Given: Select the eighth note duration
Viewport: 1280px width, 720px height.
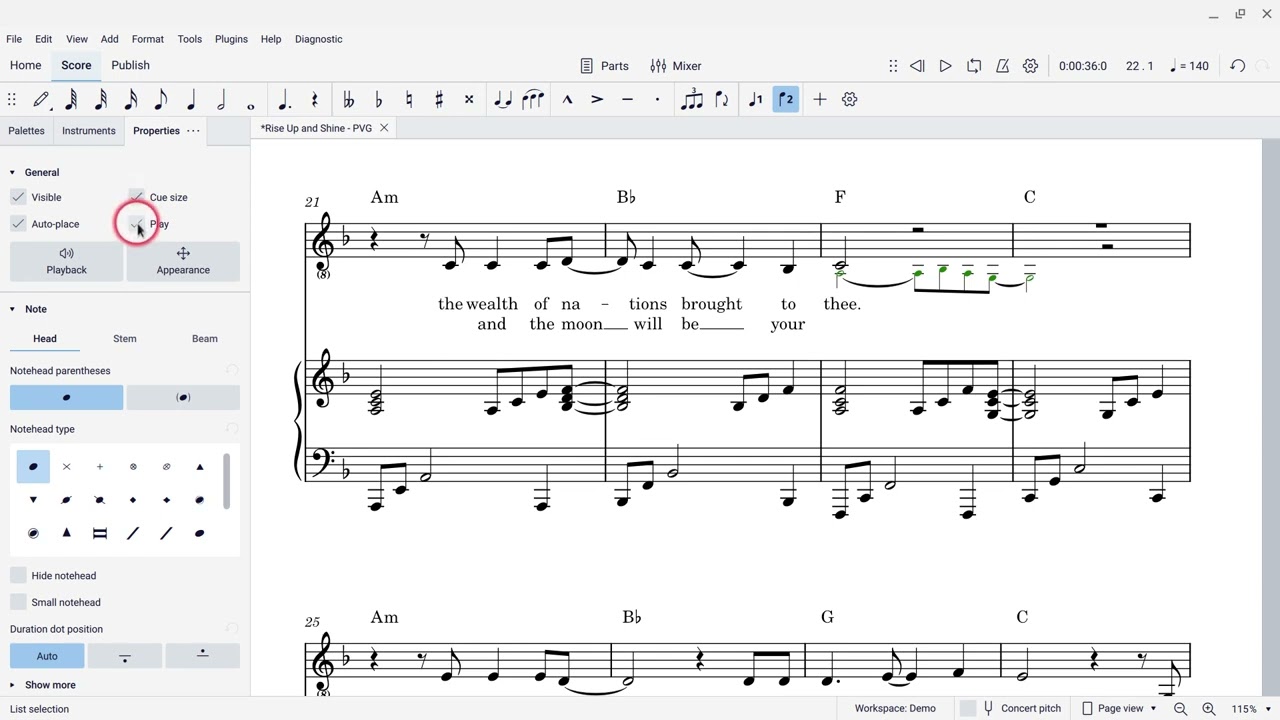Looking at the screenshot, I should [161, 99].
